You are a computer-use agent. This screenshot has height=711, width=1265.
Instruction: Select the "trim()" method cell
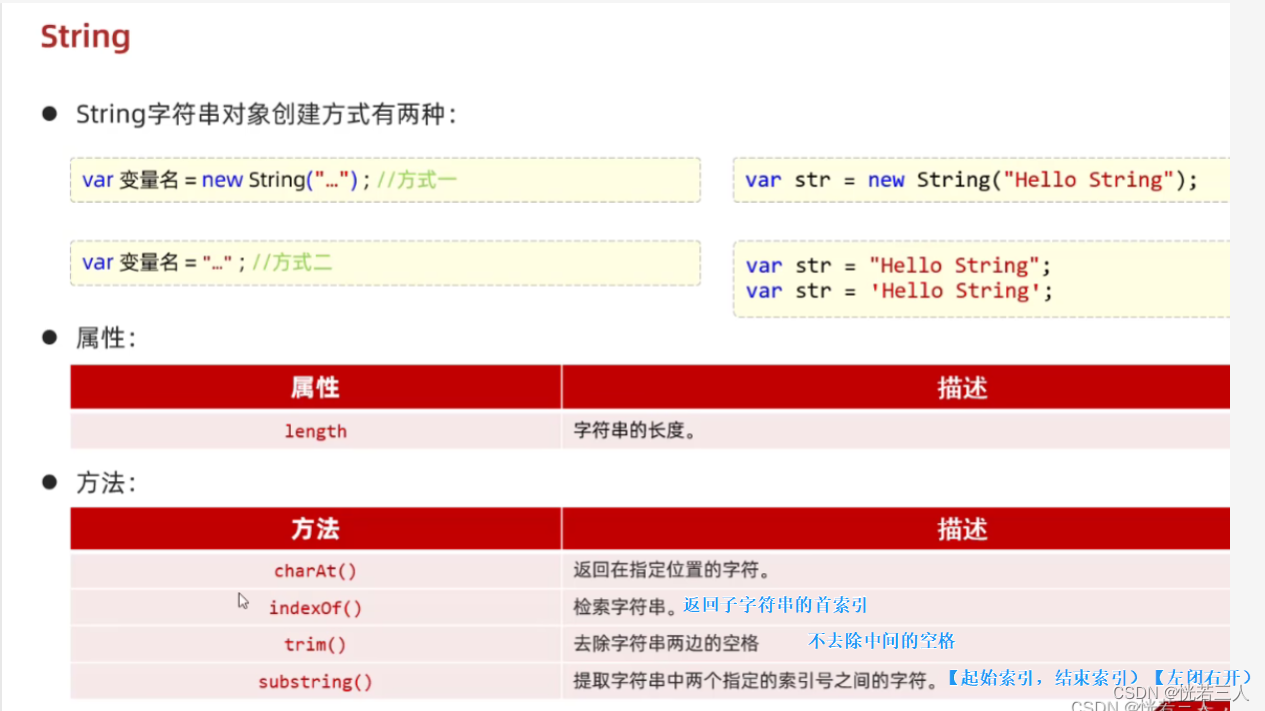pos(315,644)
